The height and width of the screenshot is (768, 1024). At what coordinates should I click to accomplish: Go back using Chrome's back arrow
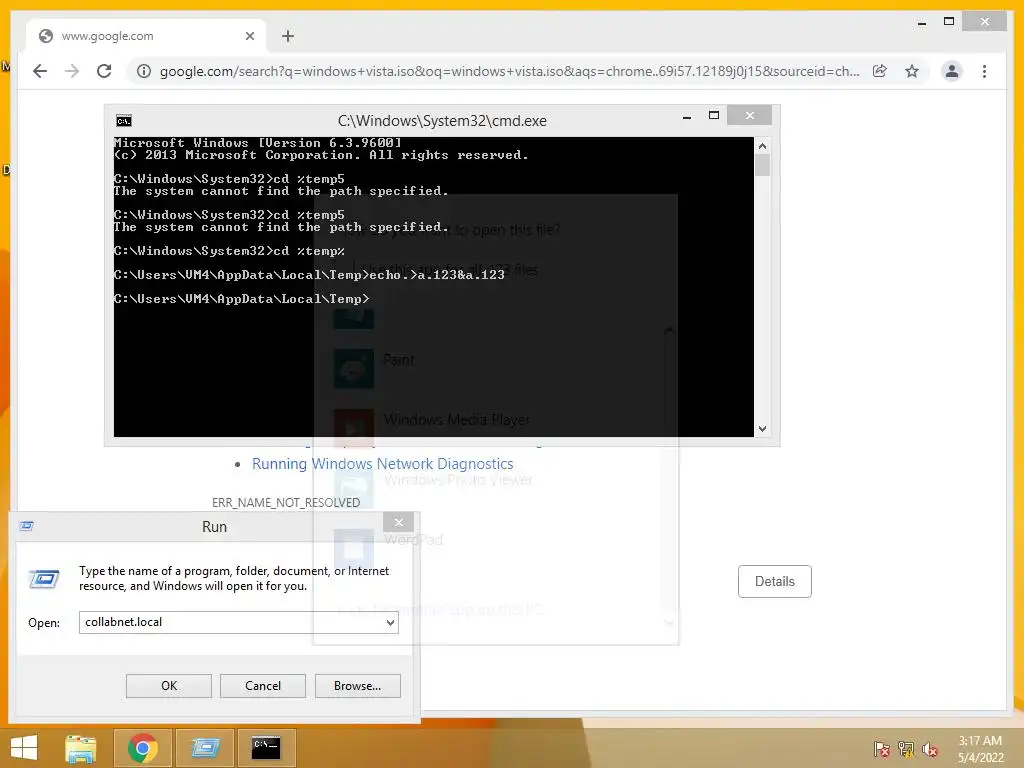(40, 71)
